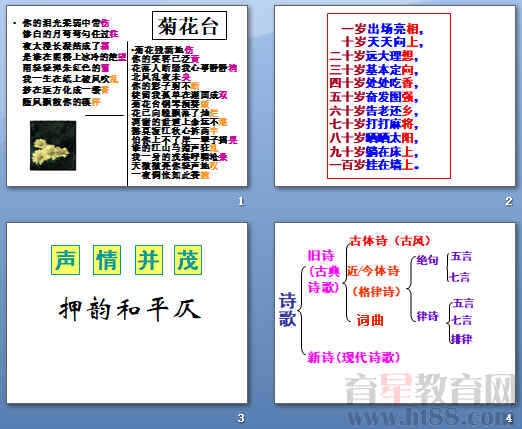This screenshot has height=429, width=522.
Task: Click the slide number 3 label
Action: pos(241,418)
